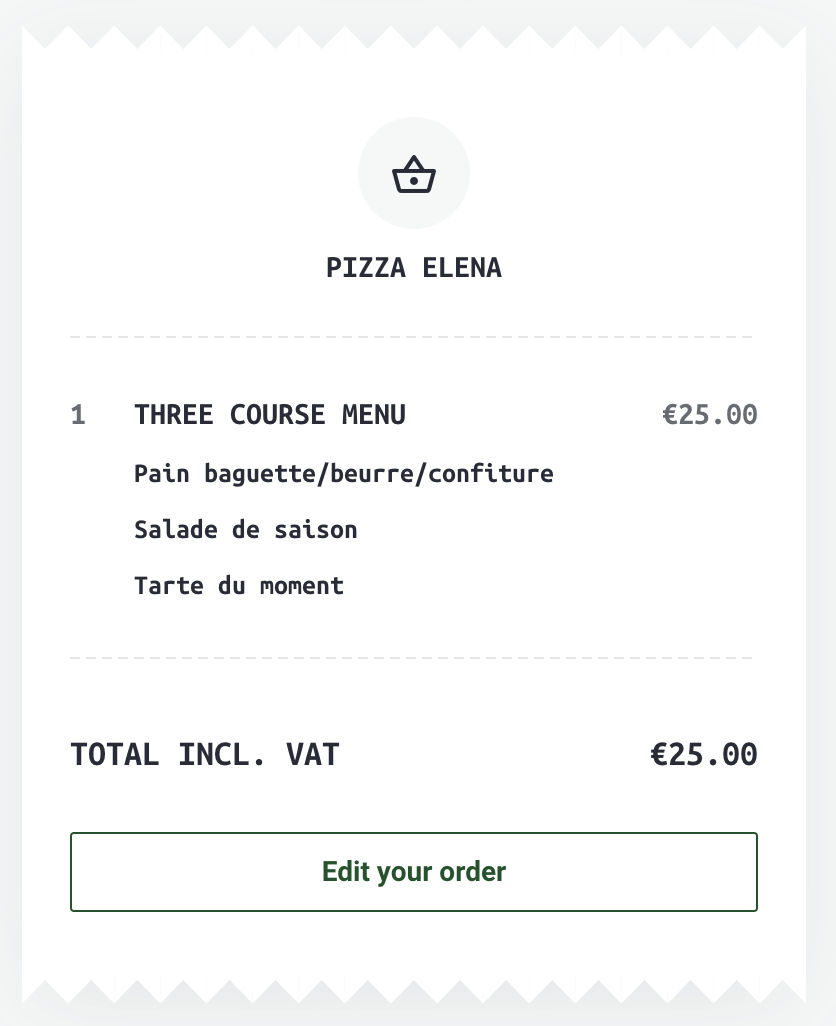Click the €25.00 price of the menu item
Image resolution: width=836 pixels, height=1026 pixels.
tap(710, 415)
